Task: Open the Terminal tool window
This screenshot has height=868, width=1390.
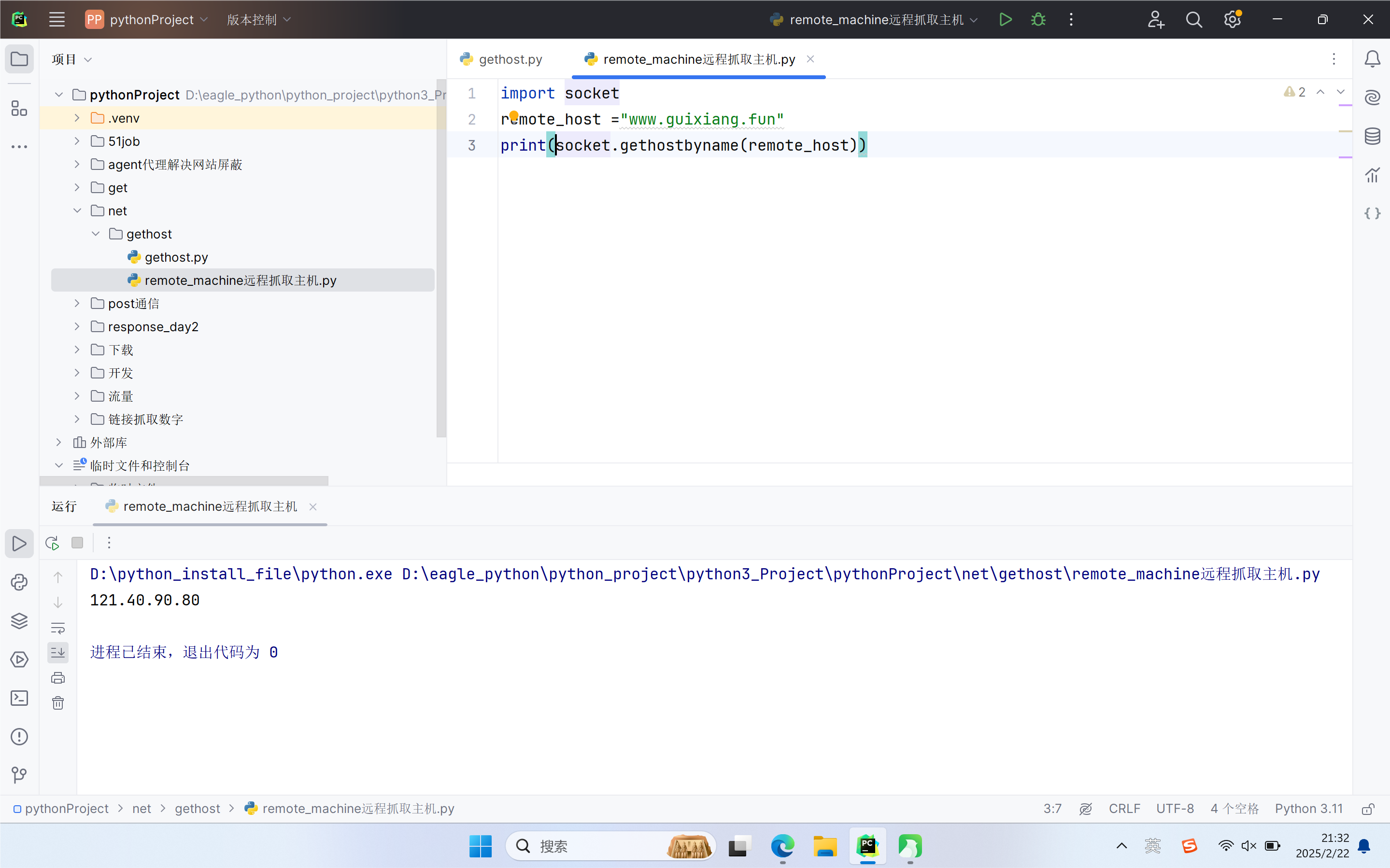Action: pos(19,698)
